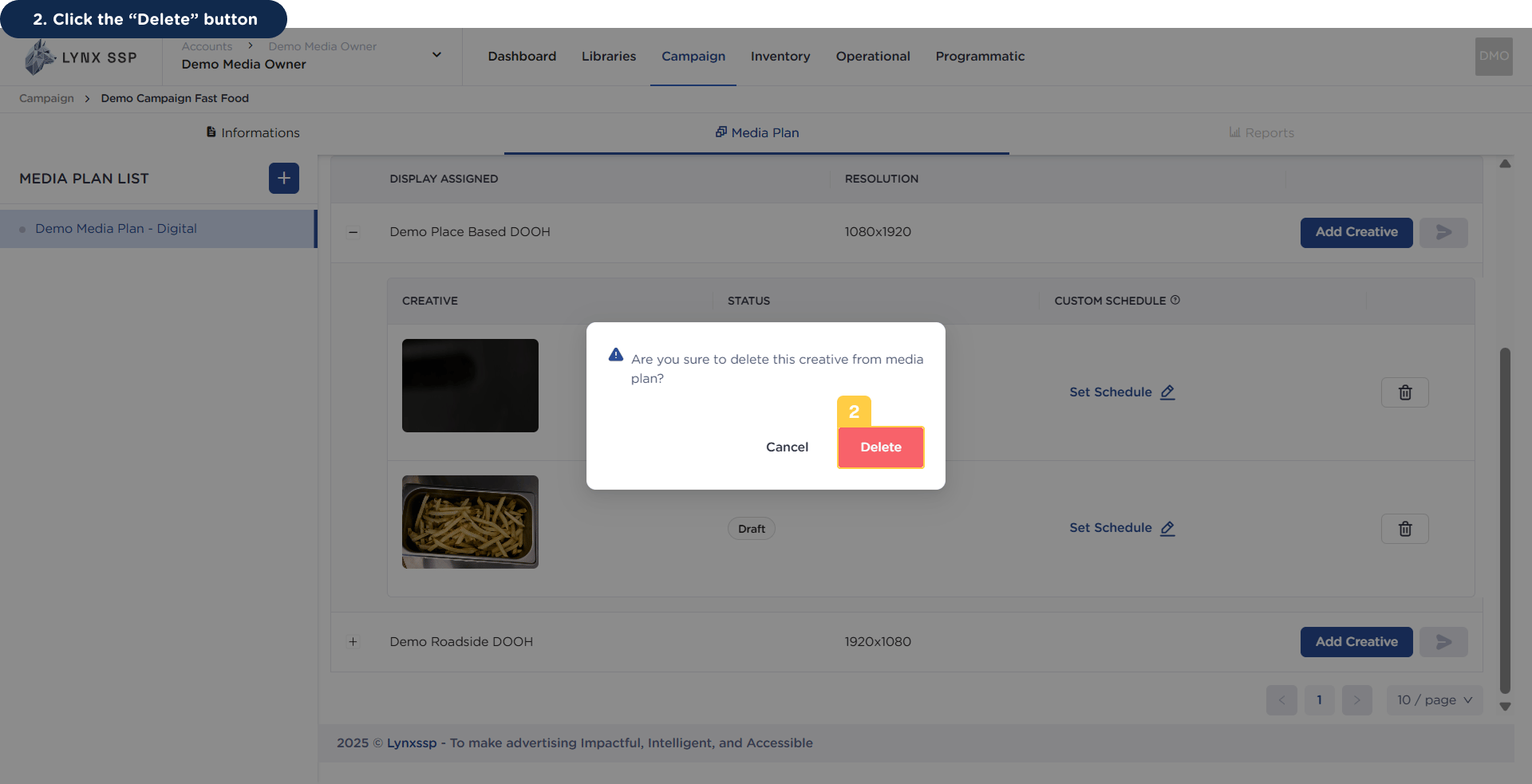Open the Campaign menu
This screenshot has height=784, width=1532.
click(x=693, y=57)
